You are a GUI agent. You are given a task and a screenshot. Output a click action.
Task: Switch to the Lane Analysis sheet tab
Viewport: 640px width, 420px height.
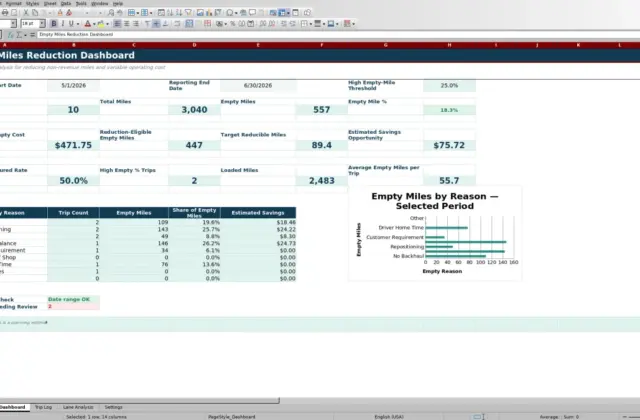(78, 407)
